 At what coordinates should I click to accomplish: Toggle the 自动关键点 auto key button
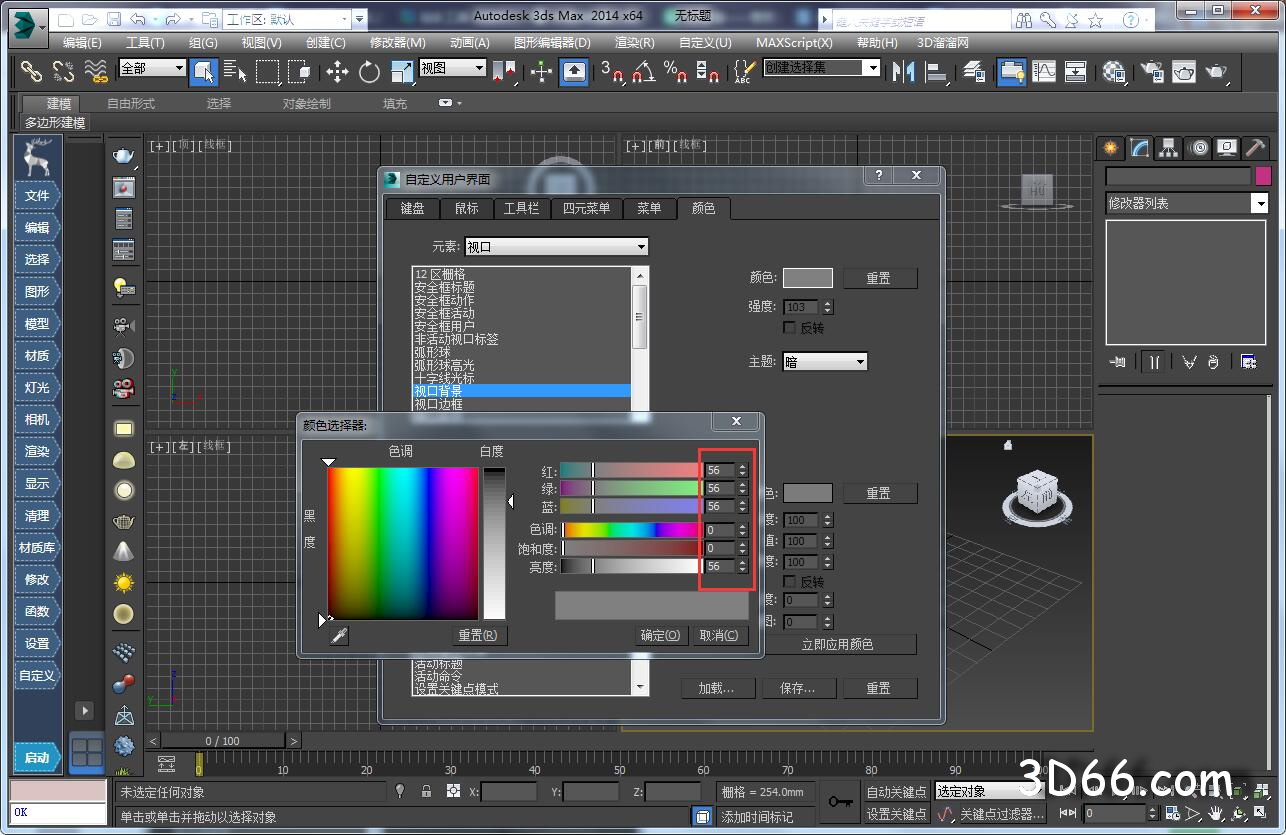[x=896, y=791]
